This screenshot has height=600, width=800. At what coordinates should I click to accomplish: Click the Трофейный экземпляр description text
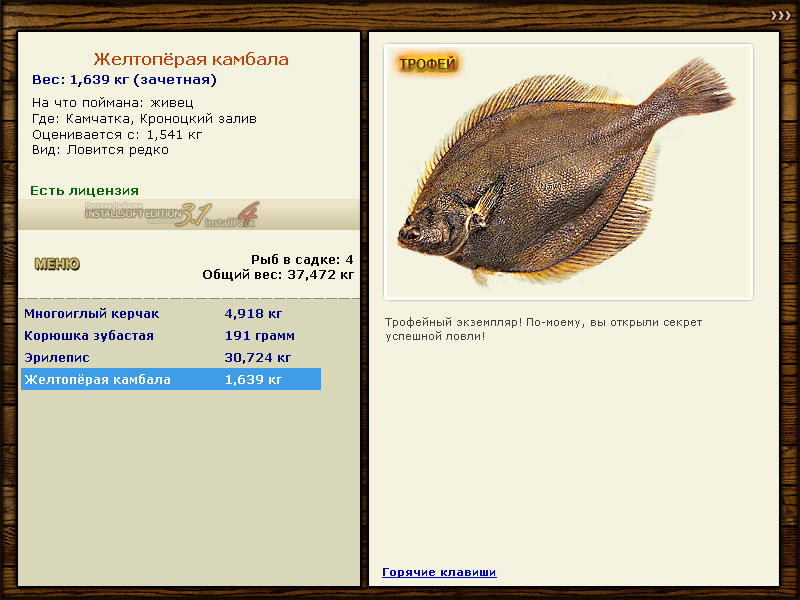click(543, 329)
